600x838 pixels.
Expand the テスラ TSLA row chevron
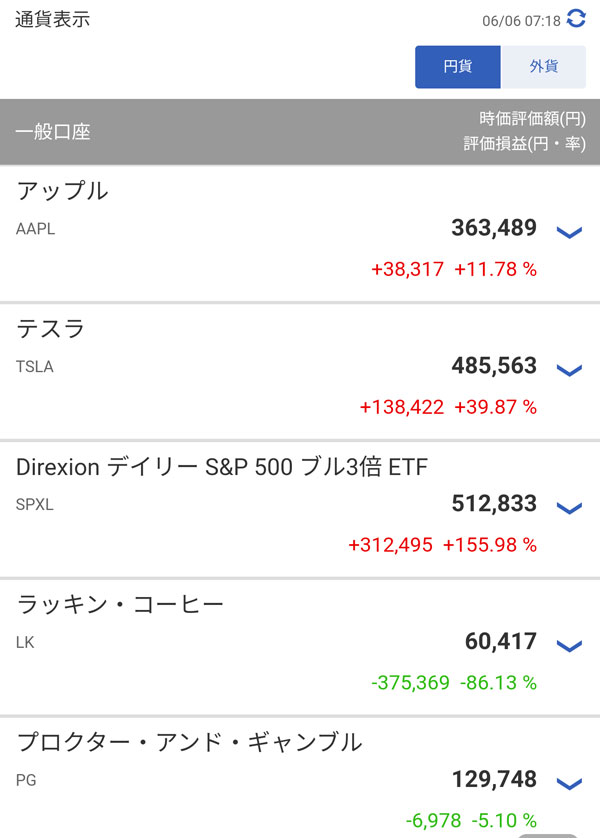coord(568,371)
